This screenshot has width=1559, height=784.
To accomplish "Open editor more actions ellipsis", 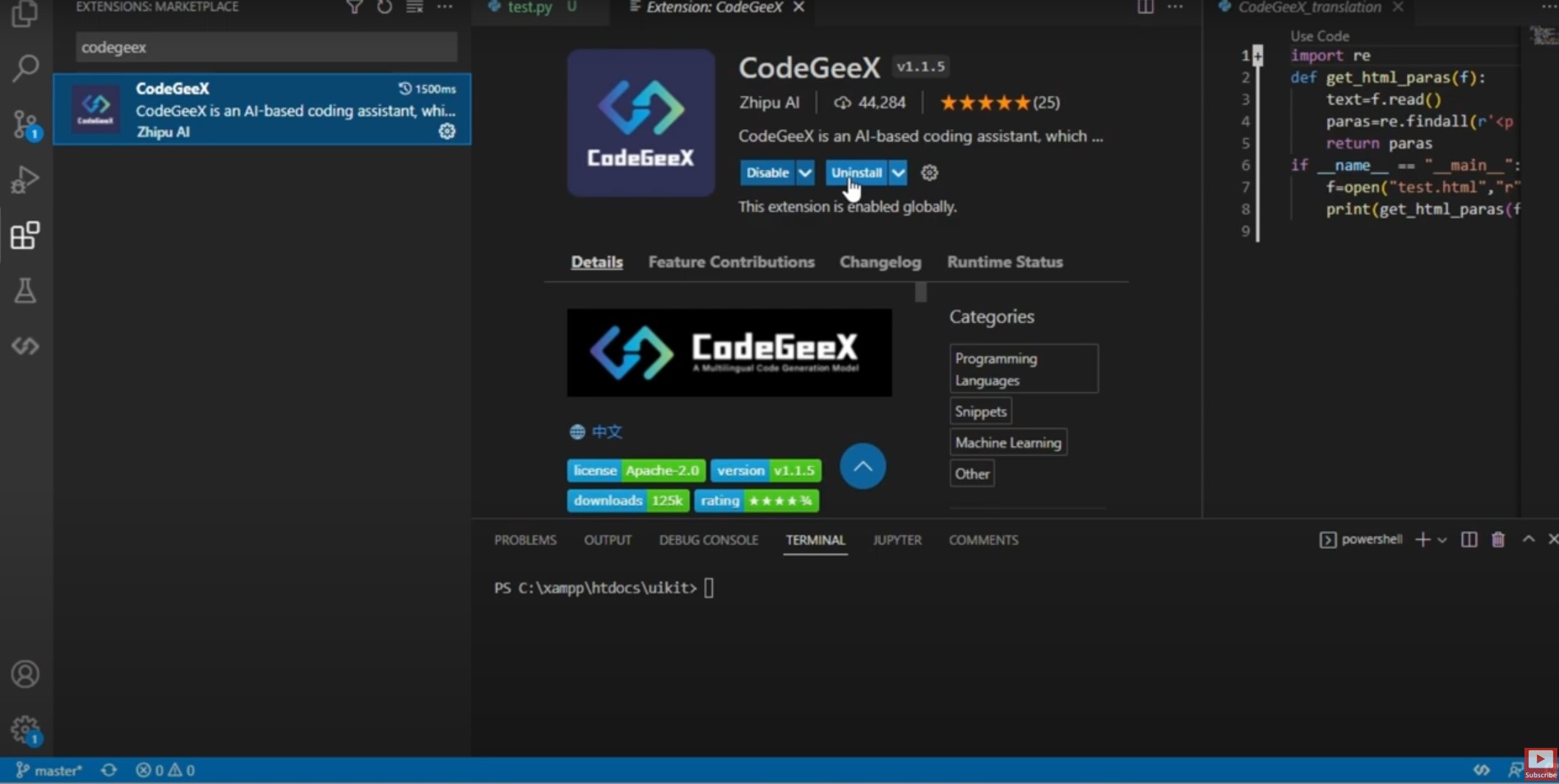I will [1175, 7].
